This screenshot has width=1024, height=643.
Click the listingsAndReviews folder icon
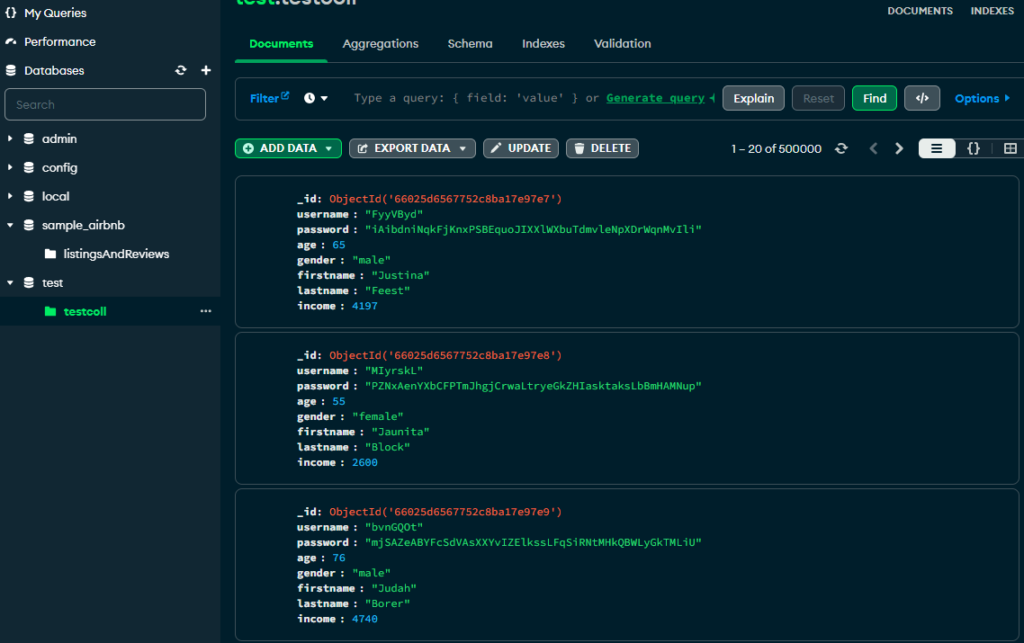pos(50,253)
